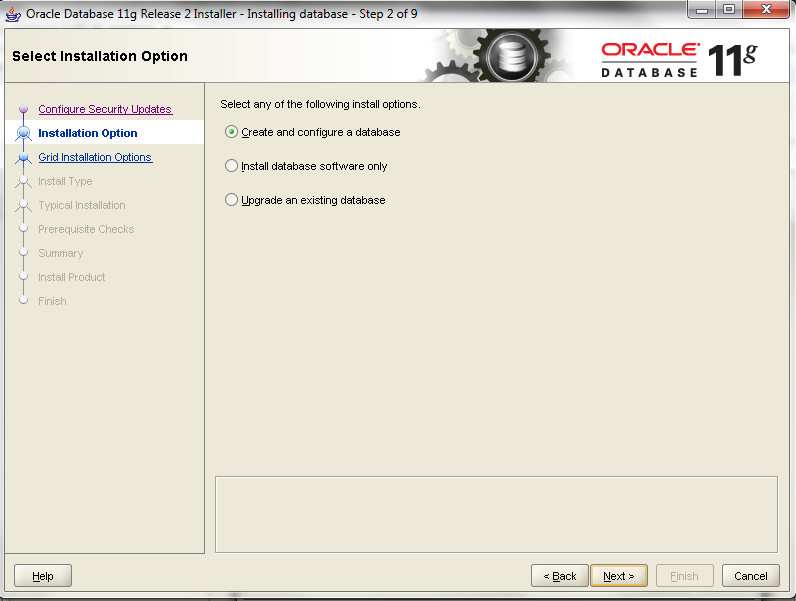Open Grid Installation Options step link
The width and height of the screenshot is (796, 601).
pyautogui.click(x=95, y=157)
